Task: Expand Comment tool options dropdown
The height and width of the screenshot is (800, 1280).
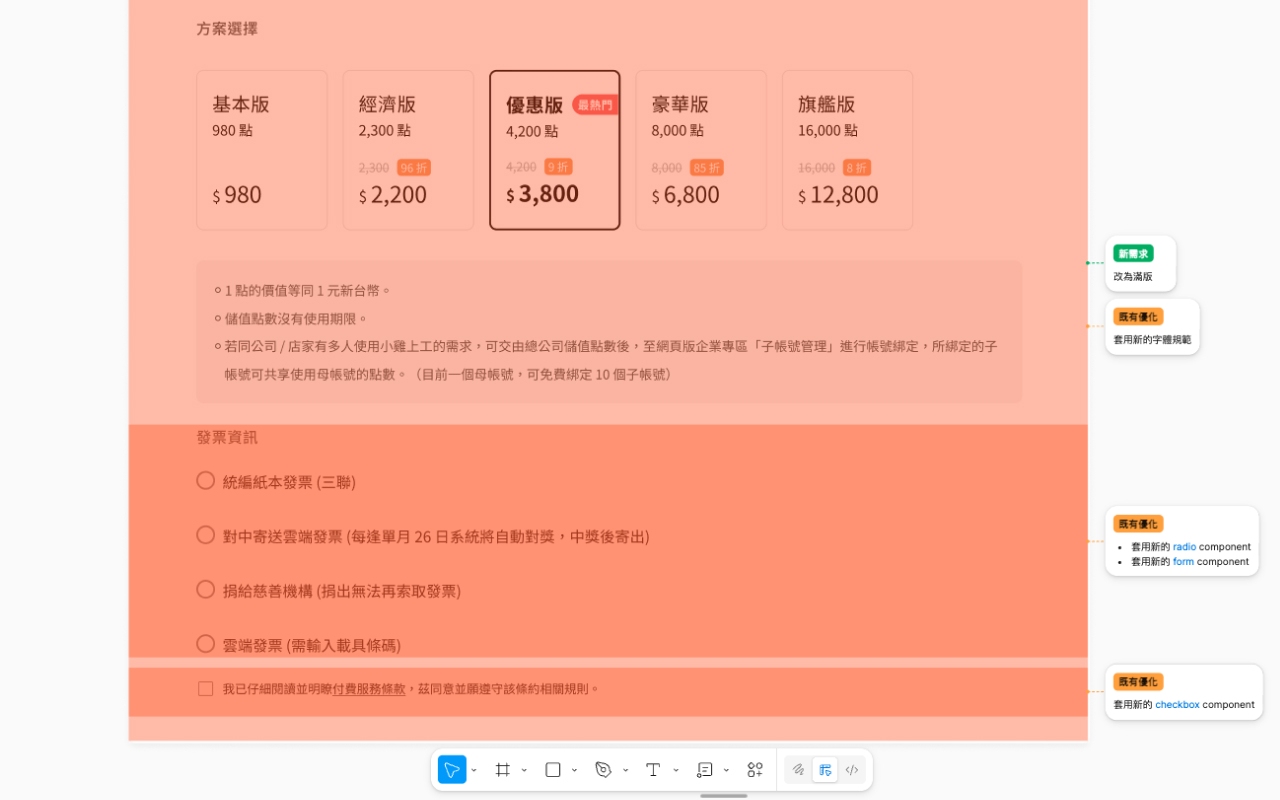Action: click(727, 770)
